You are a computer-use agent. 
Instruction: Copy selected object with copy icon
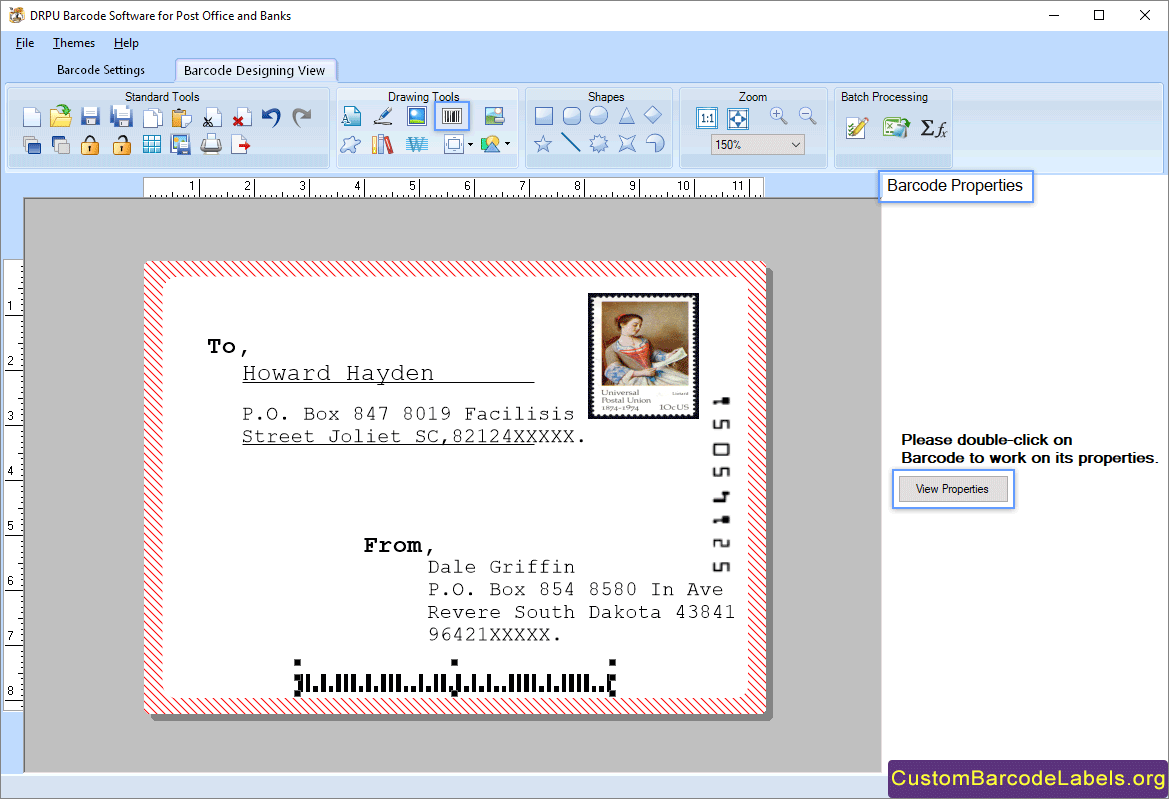tap(152, 118)
